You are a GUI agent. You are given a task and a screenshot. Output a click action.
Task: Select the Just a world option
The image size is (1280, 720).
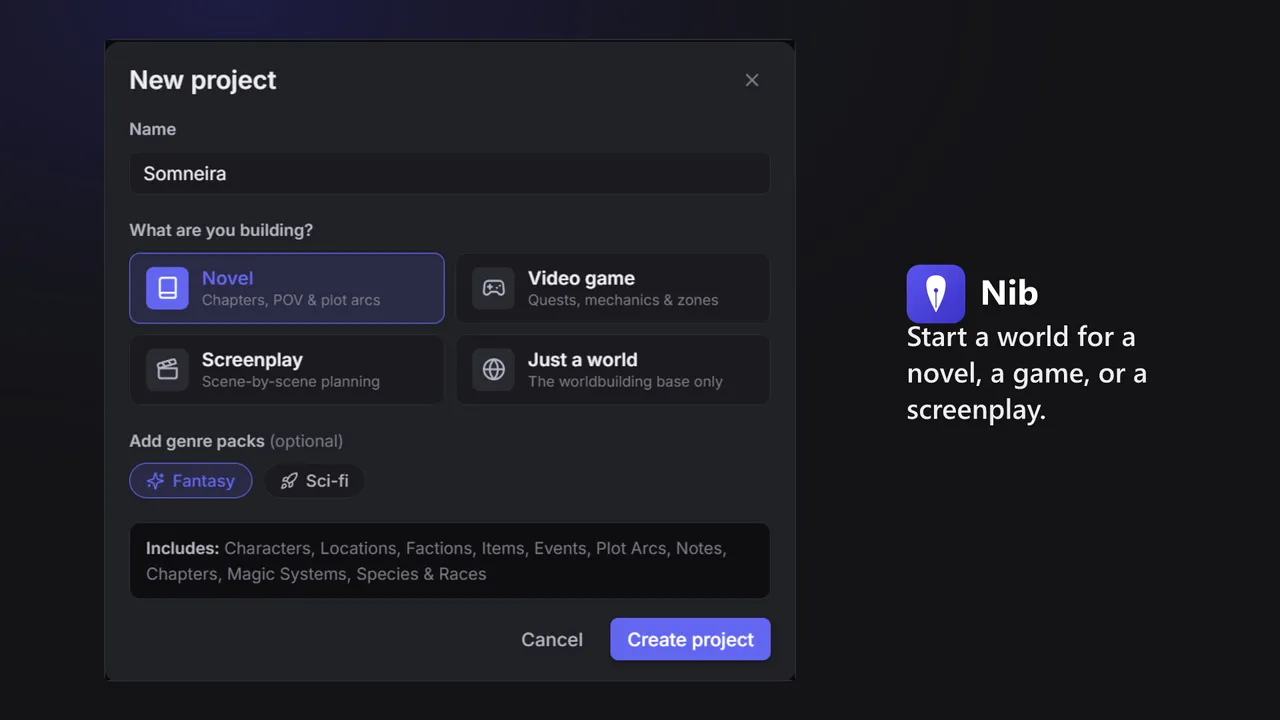pos(613,370)
